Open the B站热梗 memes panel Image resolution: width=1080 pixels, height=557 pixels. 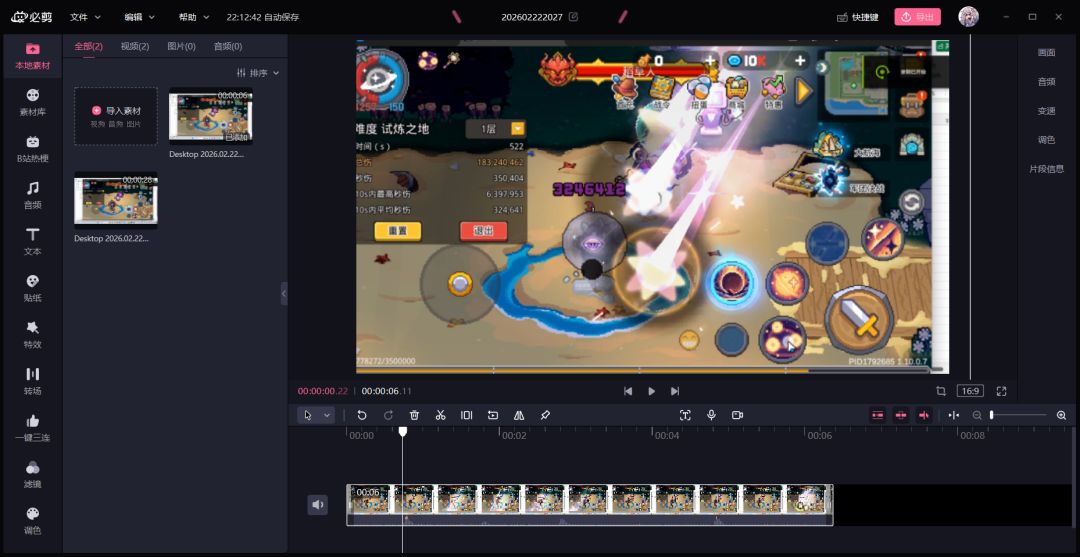point(32,149)
